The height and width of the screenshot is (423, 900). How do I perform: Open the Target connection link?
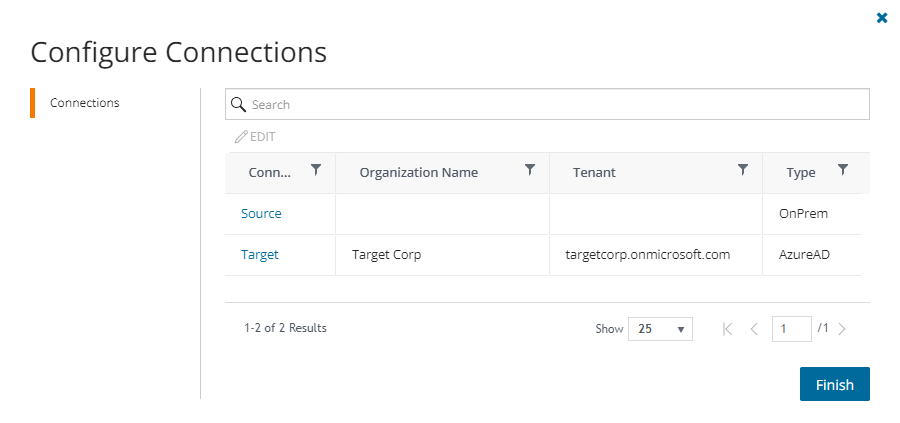(x=260, y=255)
